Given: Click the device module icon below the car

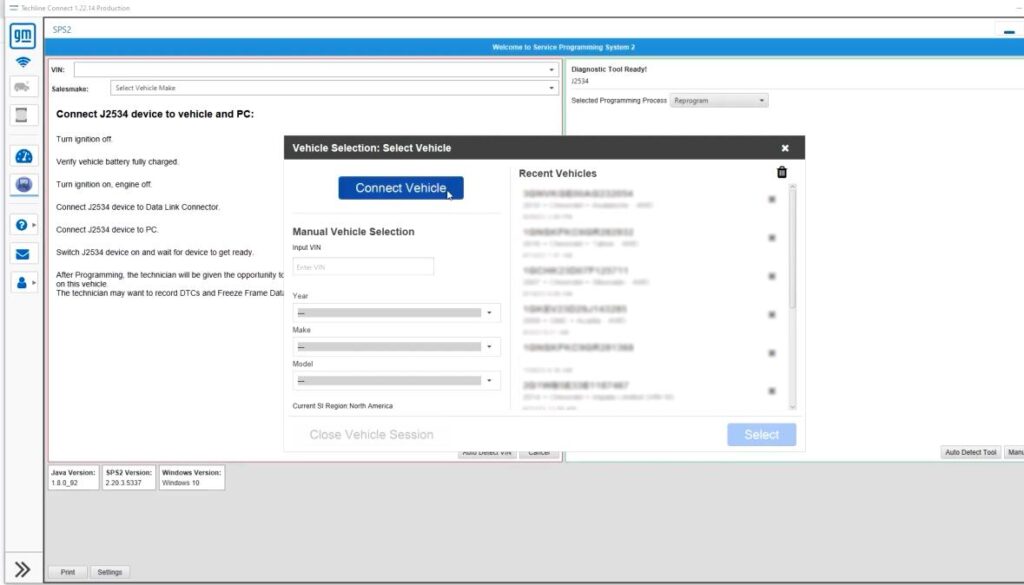Looking at the screenshot, I should [x=21, y=115].
